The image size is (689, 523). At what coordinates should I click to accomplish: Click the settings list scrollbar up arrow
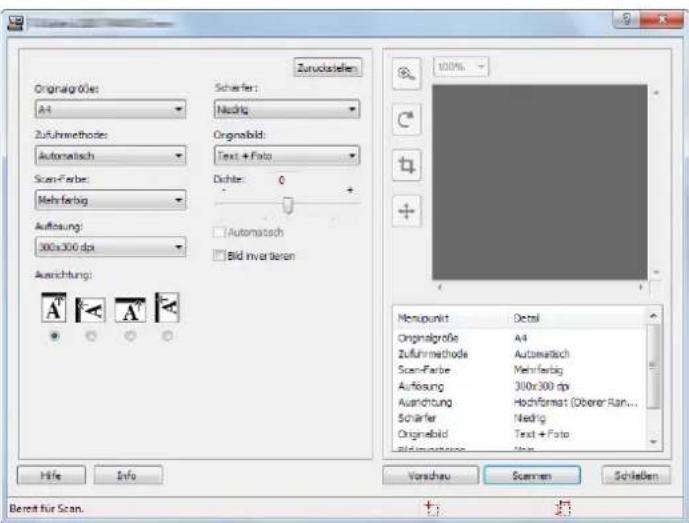click(653, 316)
